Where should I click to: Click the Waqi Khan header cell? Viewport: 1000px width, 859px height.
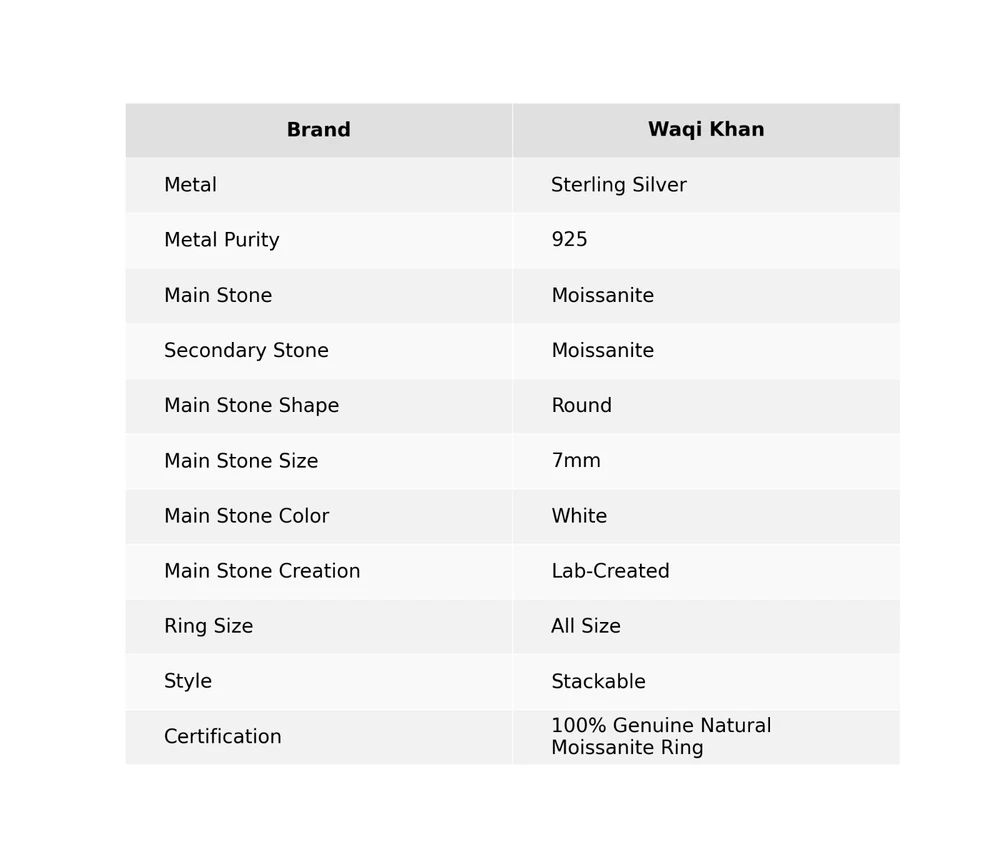[x=705, y=130]
